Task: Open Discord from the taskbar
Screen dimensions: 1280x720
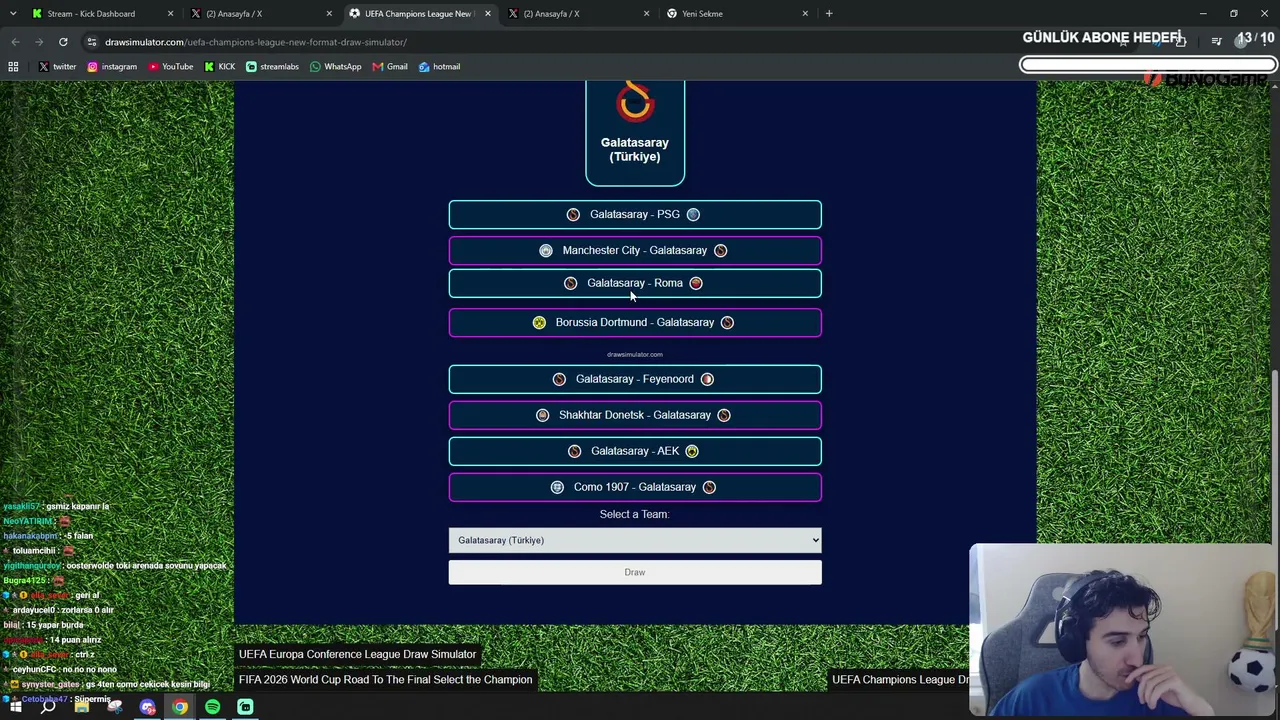Action: tap(148, 707)
